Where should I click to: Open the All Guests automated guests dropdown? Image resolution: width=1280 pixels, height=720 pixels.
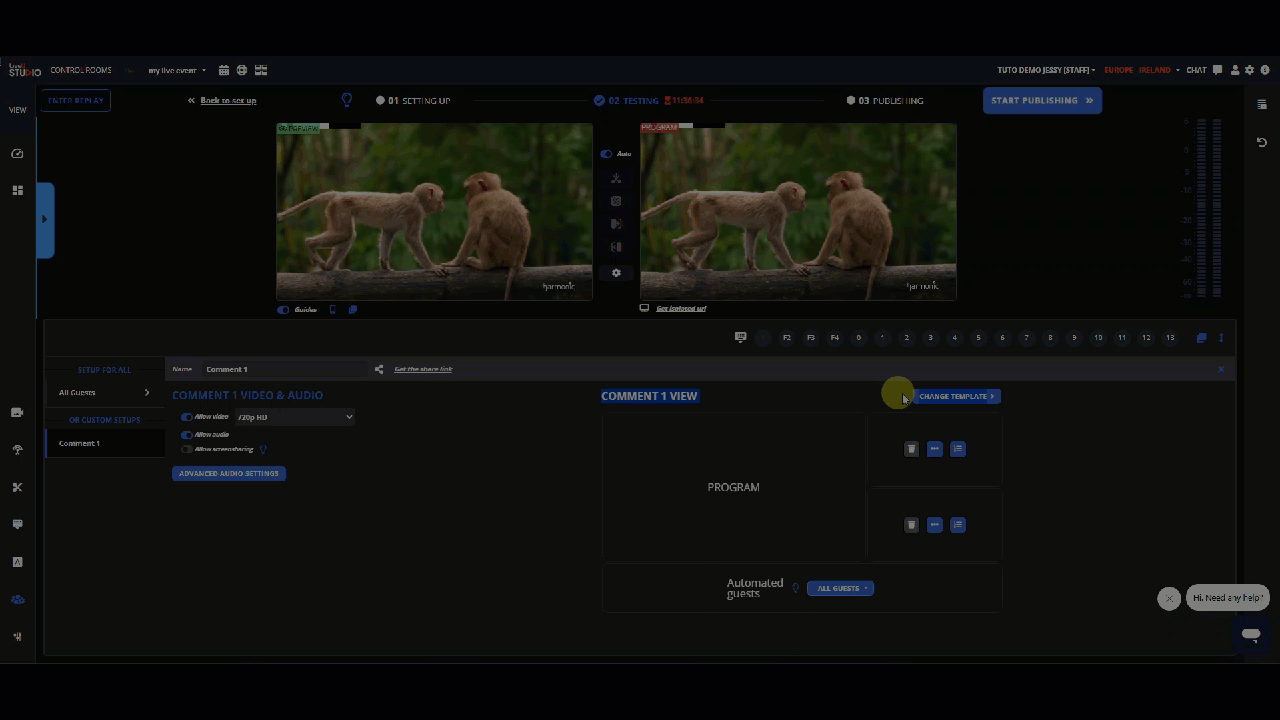pos(840,588)
